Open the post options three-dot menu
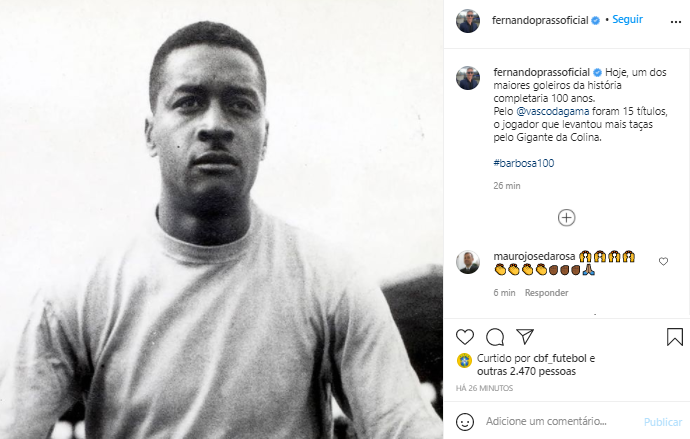The height and width of the screenshot is (439, 690). pyautogui.click(x=672, y=19)
